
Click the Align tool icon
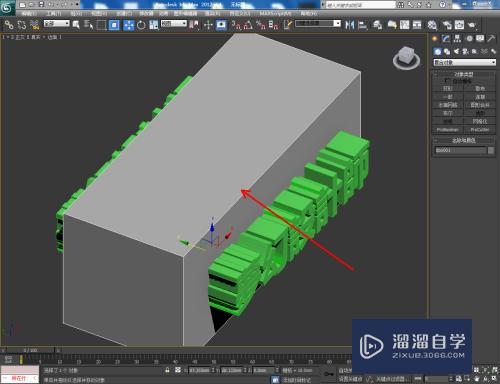[362, 25]
